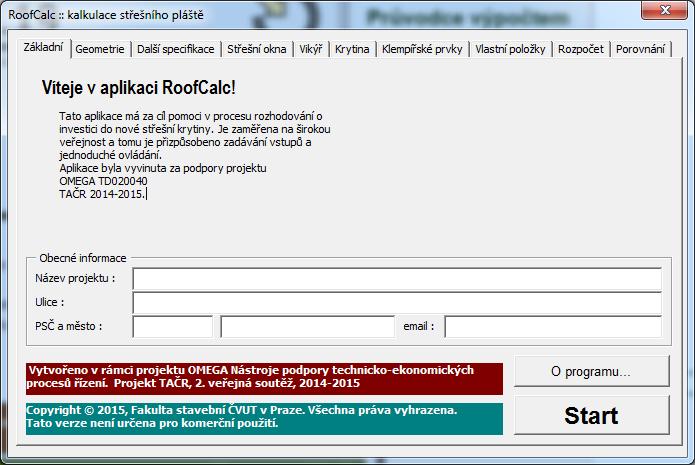This screenshot has width=695, height=465.
Task: Switch to the Základní tab
Action: (x=43, y=47)
